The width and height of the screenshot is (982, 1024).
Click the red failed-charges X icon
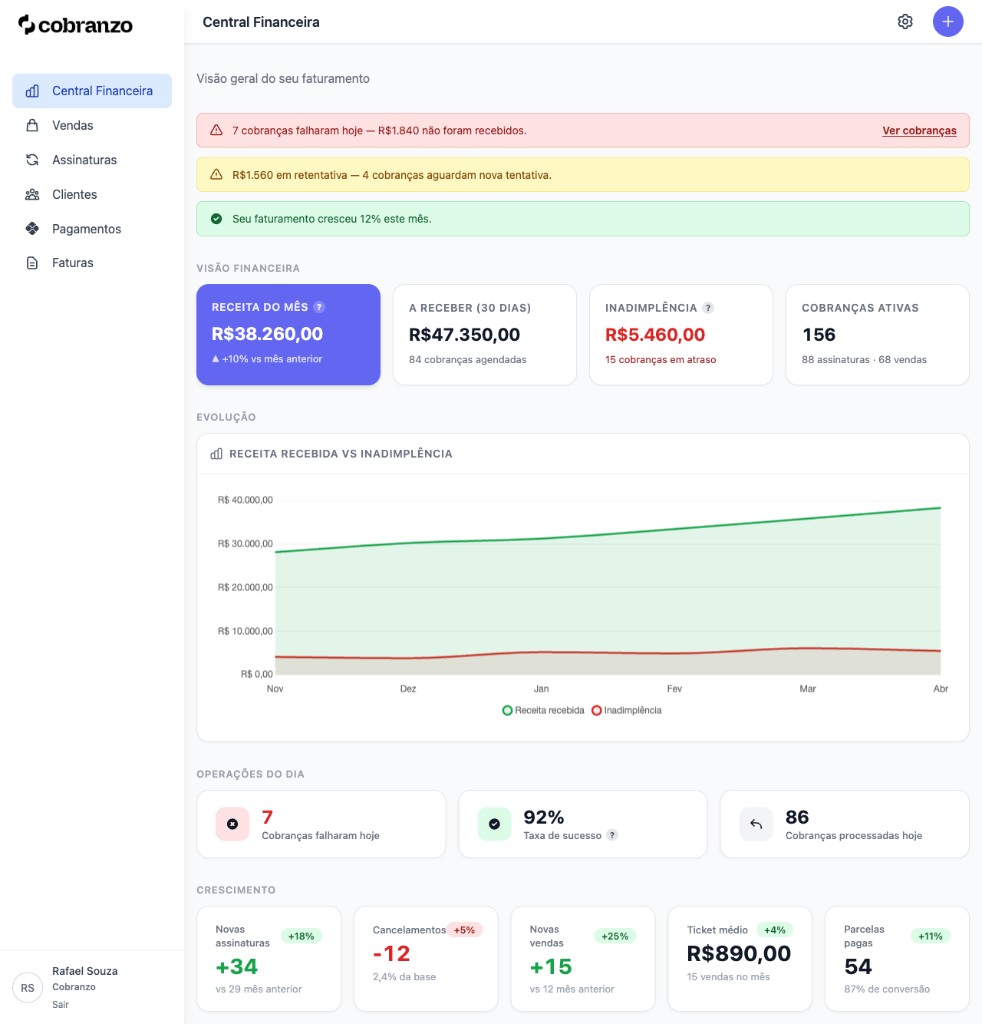click(x=232, y=824)
